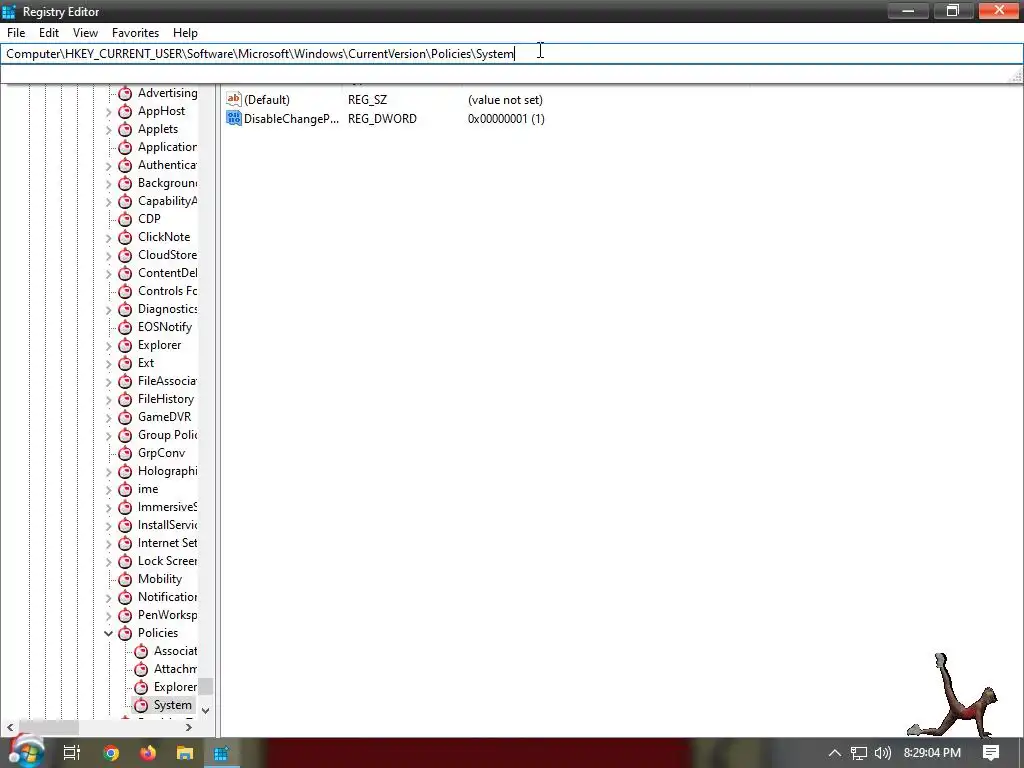The width and height of the screenshot is (1024, 768).
Task: Open File Explorer from the taskbar
Action: click(x=185, y=753)
